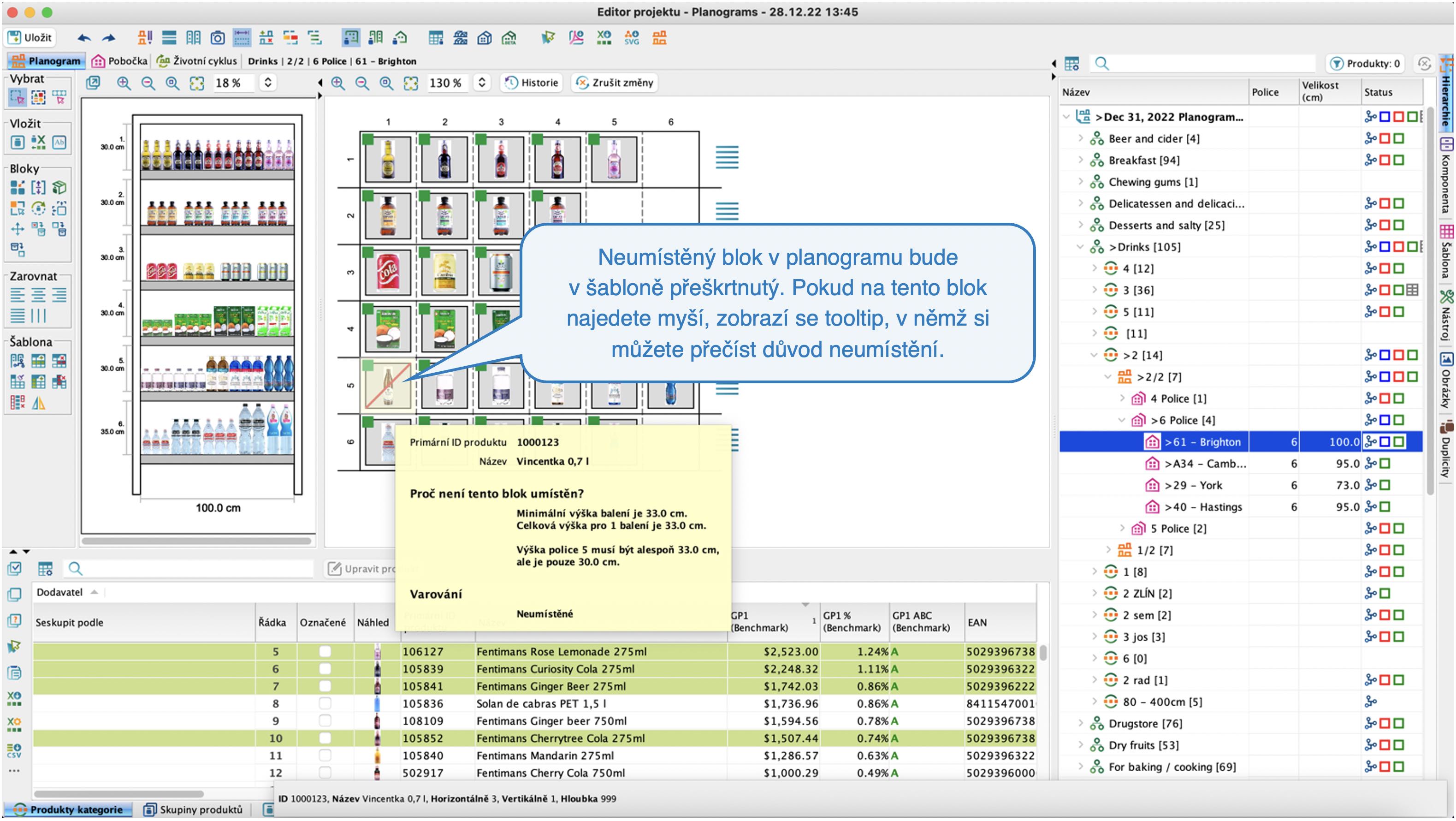Click the redo arrow in toolbar
Image resolution: width=1456 pixels, height=821 pixels.
(108, 38)
